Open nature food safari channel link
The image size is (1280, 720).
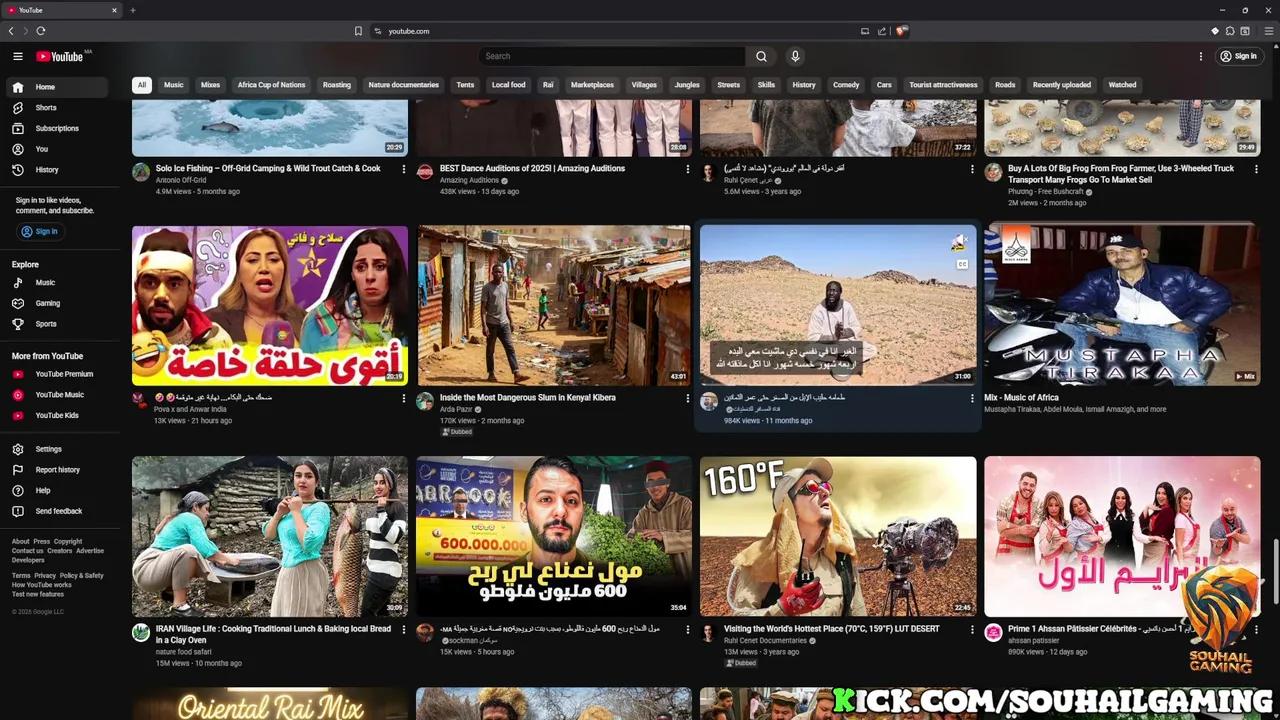[x=184, y=652]
